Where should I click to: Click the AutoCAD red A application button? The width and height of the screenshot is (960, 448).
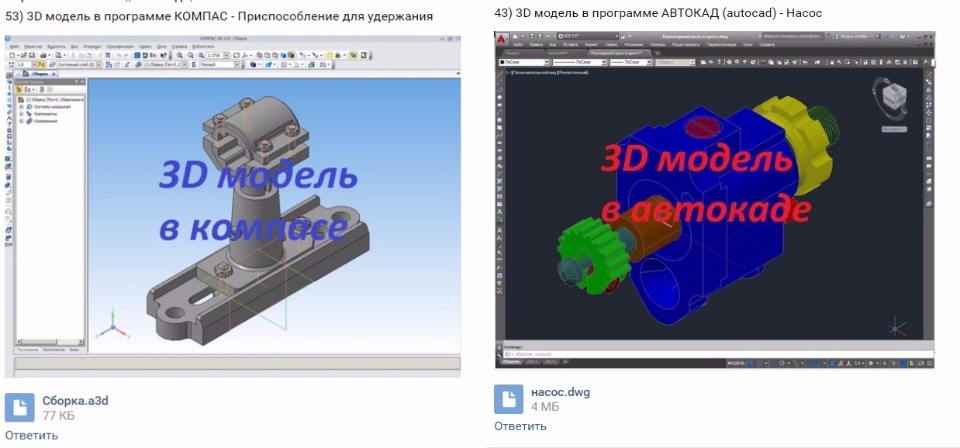[x=501, y=39]
